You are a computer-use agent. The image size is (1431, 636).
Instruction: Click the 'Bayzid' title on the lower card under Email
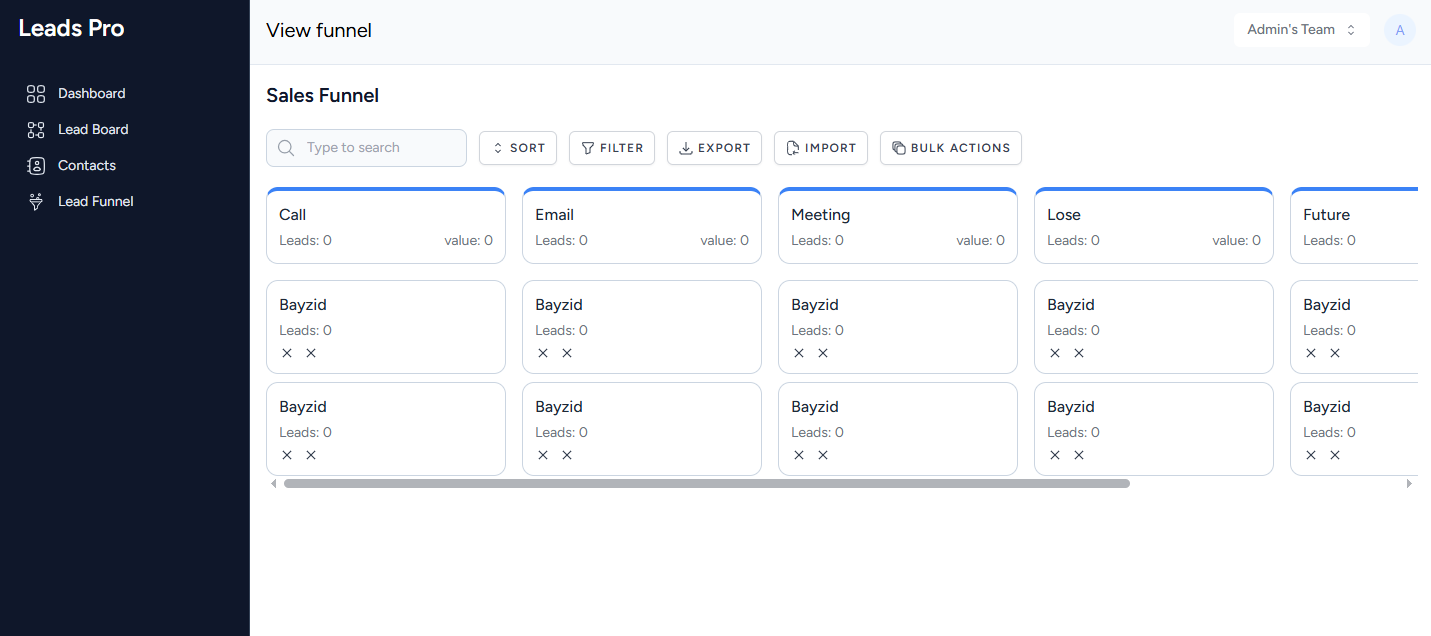(x=559, y=407)
